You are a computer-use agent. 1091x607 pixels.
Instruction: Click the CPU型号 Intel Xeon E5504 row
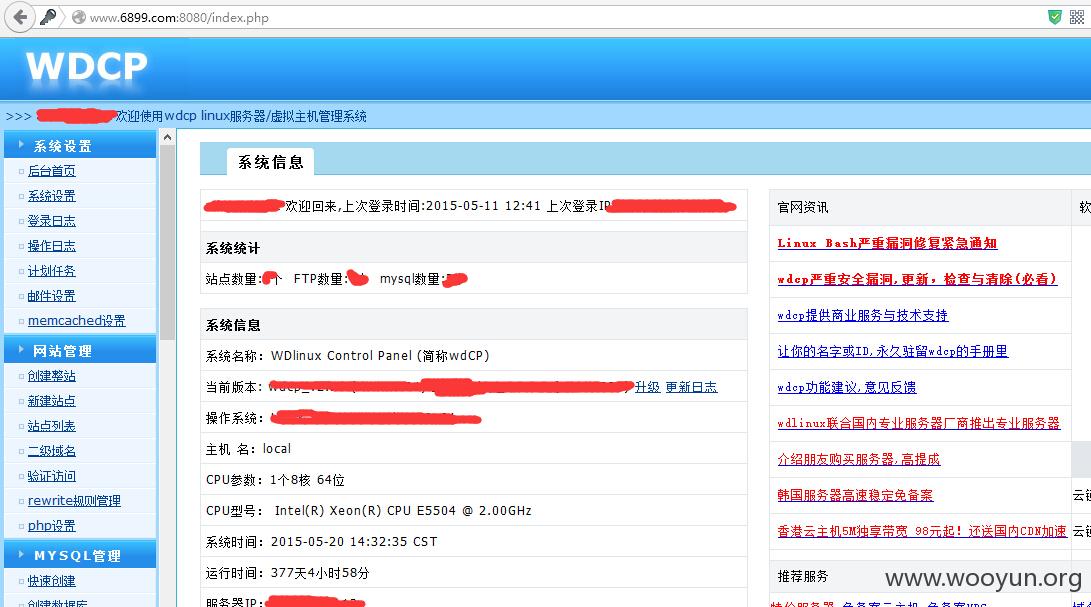point(474,511)
